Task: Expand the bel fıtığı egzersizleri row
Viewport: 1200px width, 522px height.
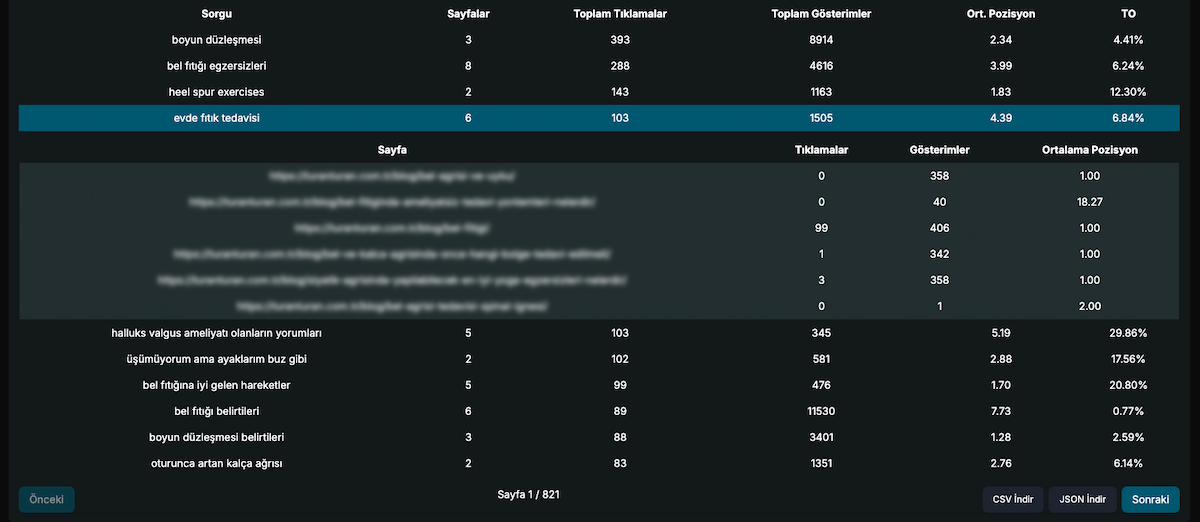Action: [x=599, y=66]
